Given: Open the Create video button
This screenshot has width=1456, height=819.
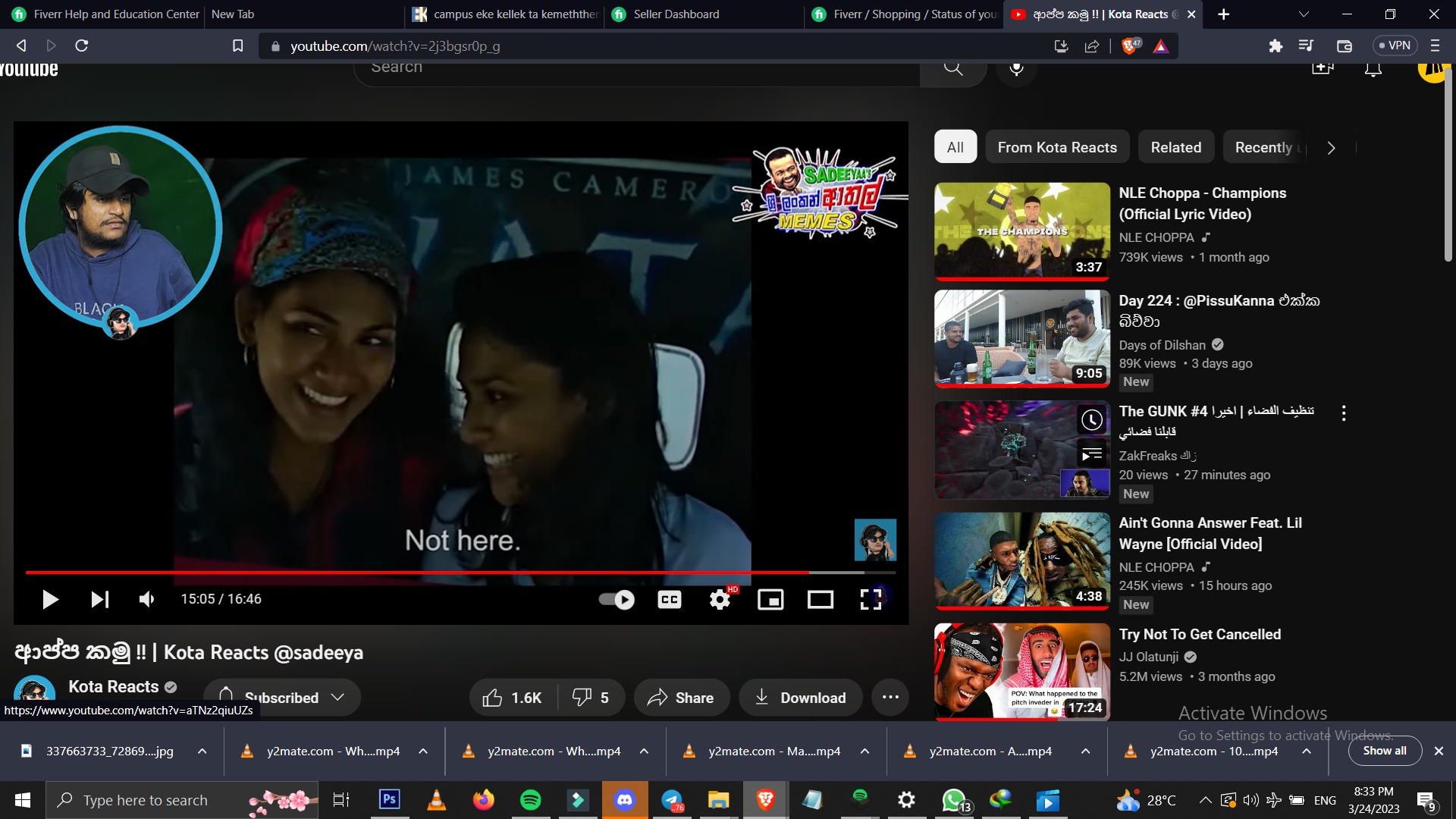Looking at the screenshot, I should coord(1323,68).
